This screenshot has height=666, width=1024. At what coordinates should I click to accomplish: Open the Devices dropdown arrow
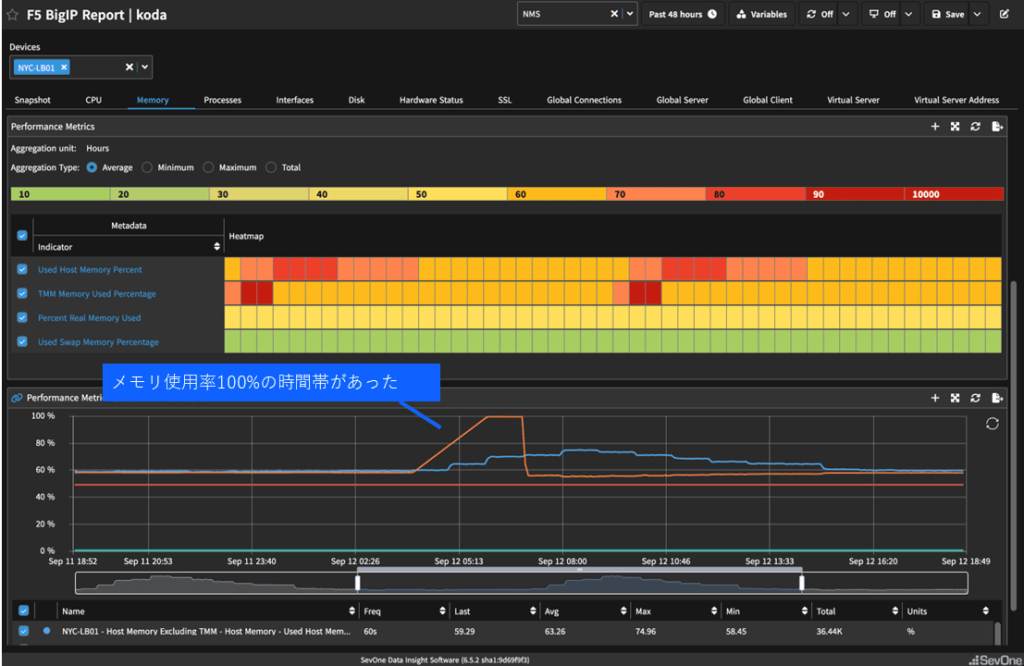click(x=145, y=67)
